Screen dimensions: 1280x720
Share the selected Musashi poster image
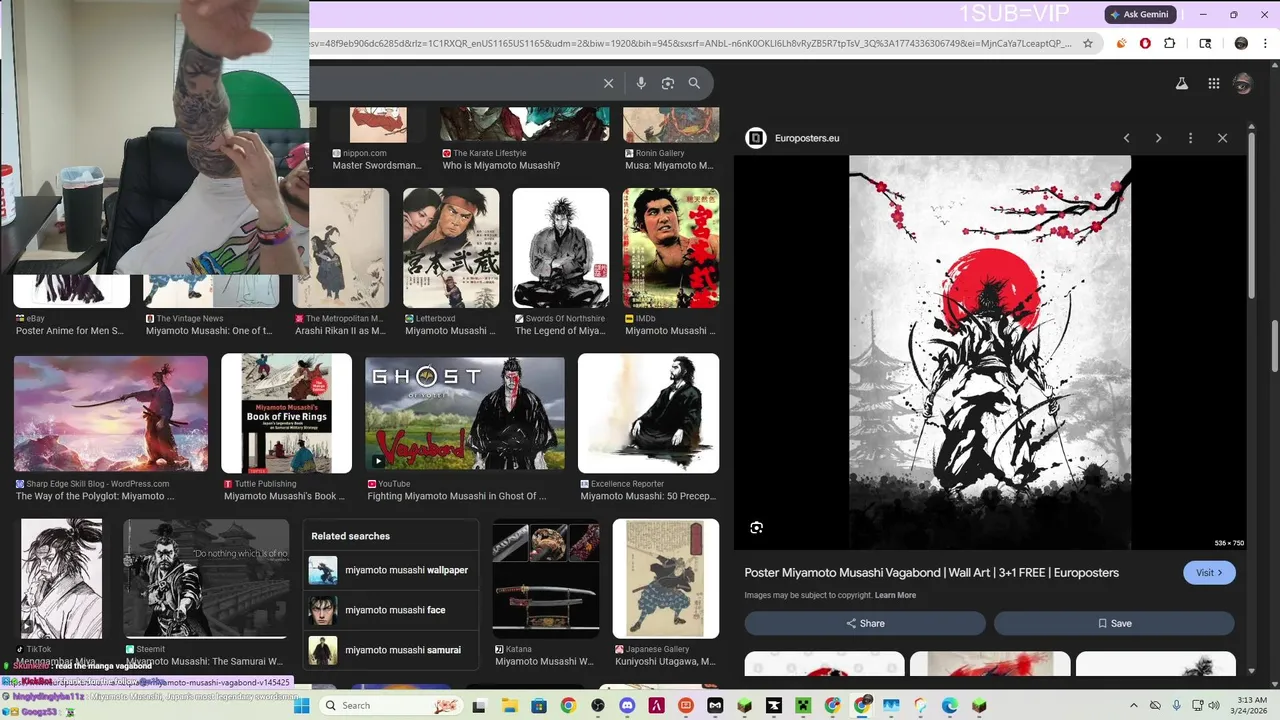(x=865, y=623)
